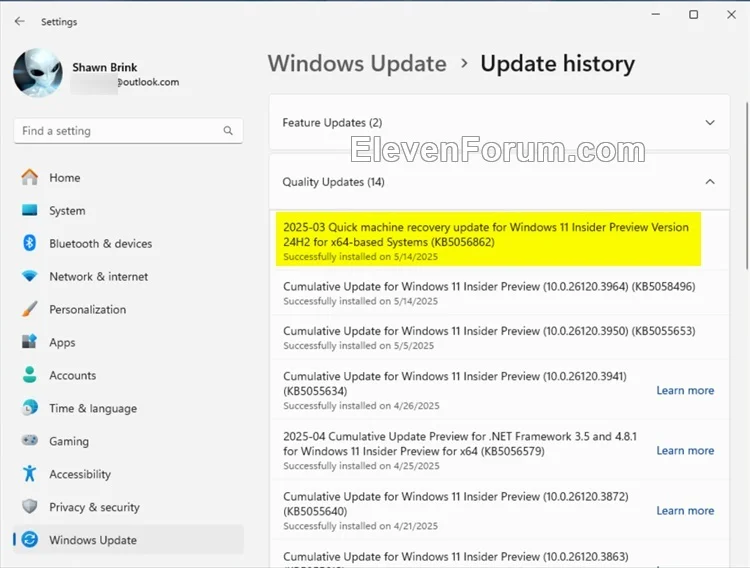Open Learn more for KB5055640
750x568 pixels.
point(685,511)
